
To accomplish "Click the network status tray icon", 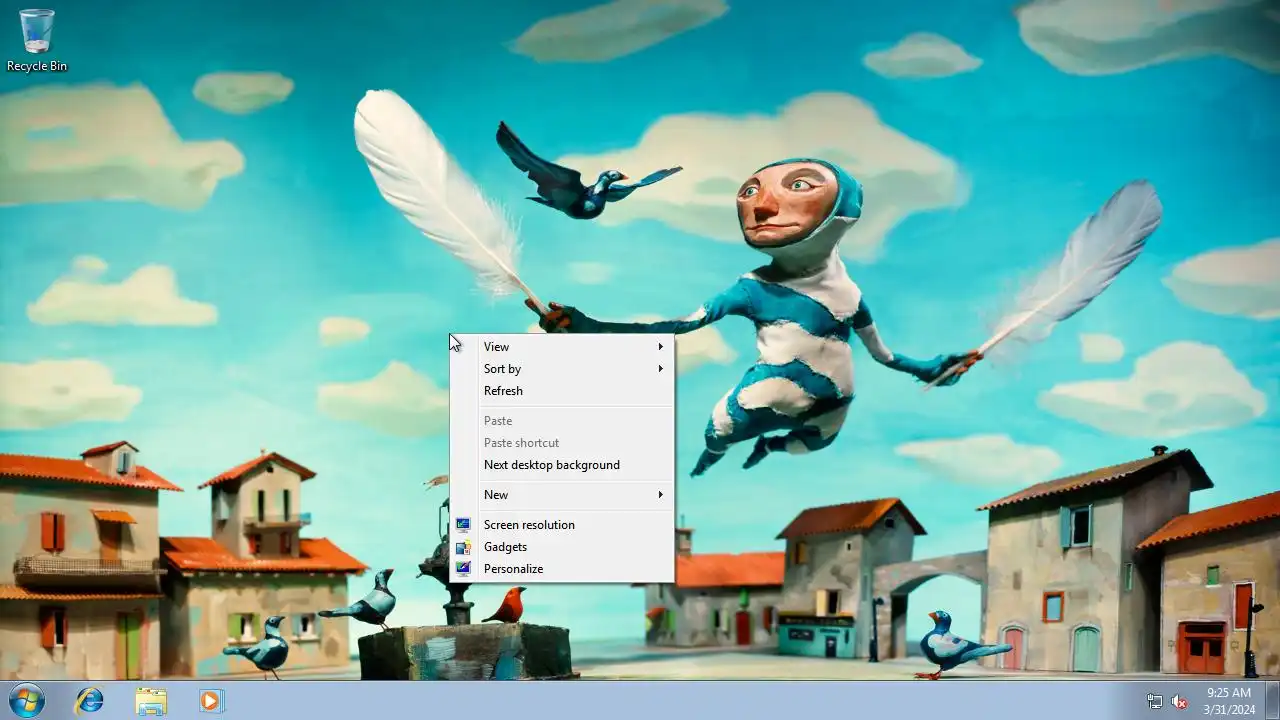I will click(1155, 701).
